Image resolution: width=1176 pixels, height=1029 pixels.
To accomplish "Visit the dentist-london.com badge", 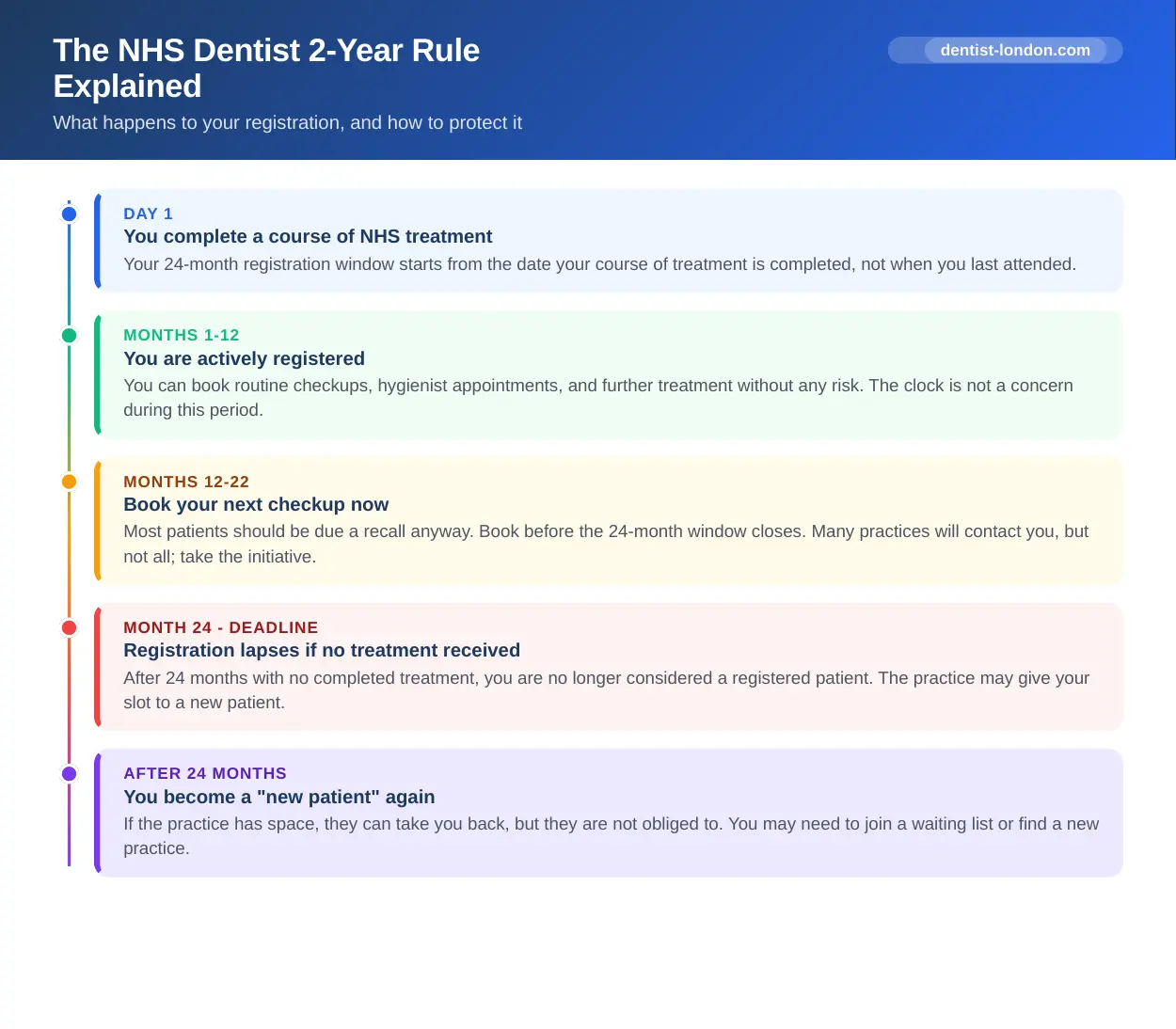I will pyautogui.click(x=1005, y=50).
